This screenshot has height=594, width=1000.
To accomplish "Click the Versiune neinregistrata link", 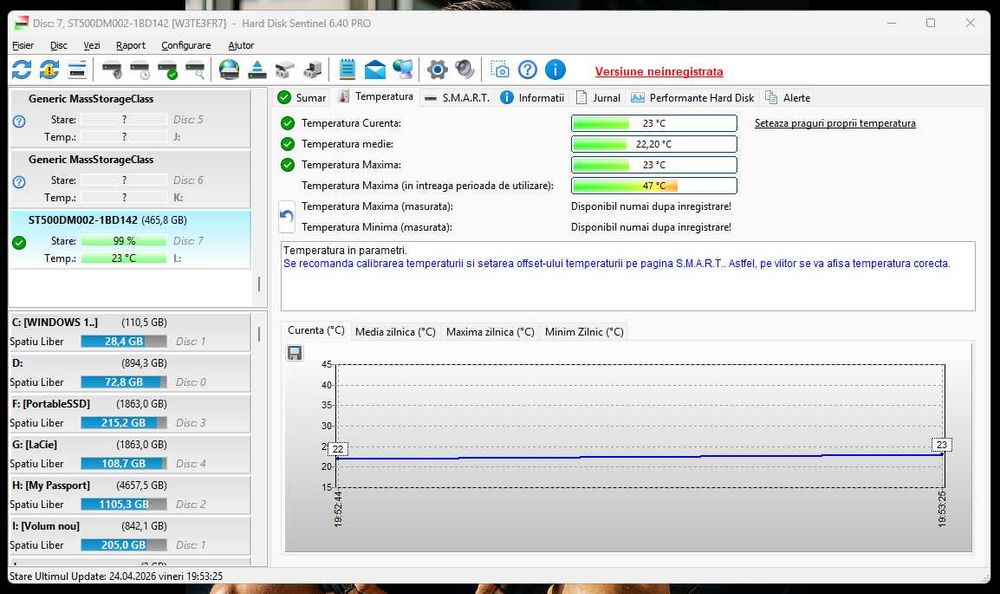I will coord(659,71).
